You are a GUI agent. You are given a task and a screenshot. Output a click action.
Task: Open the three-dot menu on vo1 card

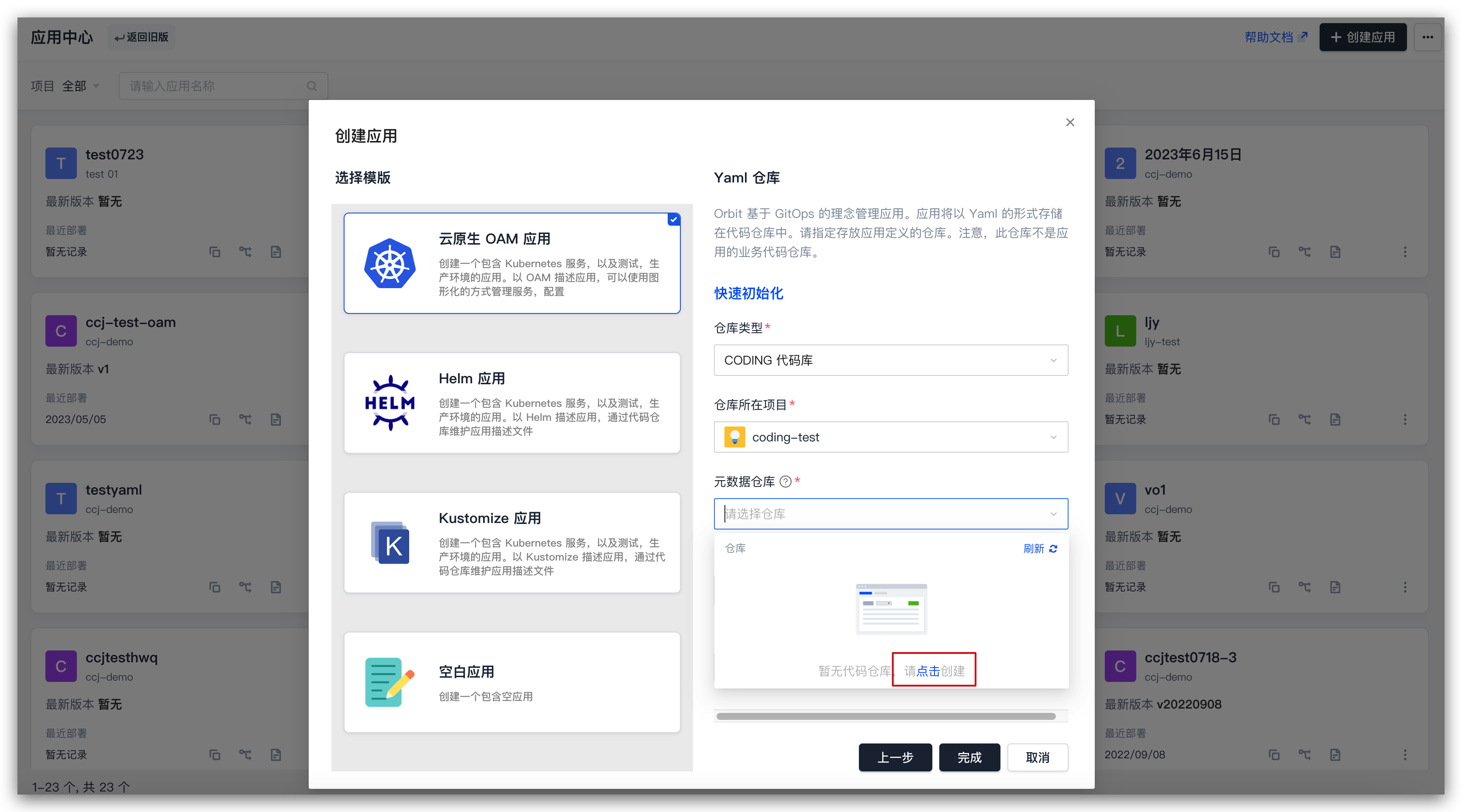pos(1405,587)
